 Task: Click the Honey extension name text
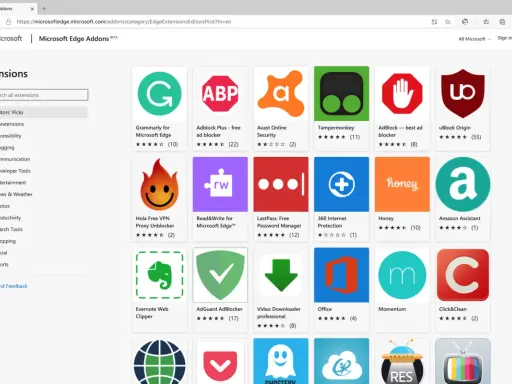tap(386, 218)
